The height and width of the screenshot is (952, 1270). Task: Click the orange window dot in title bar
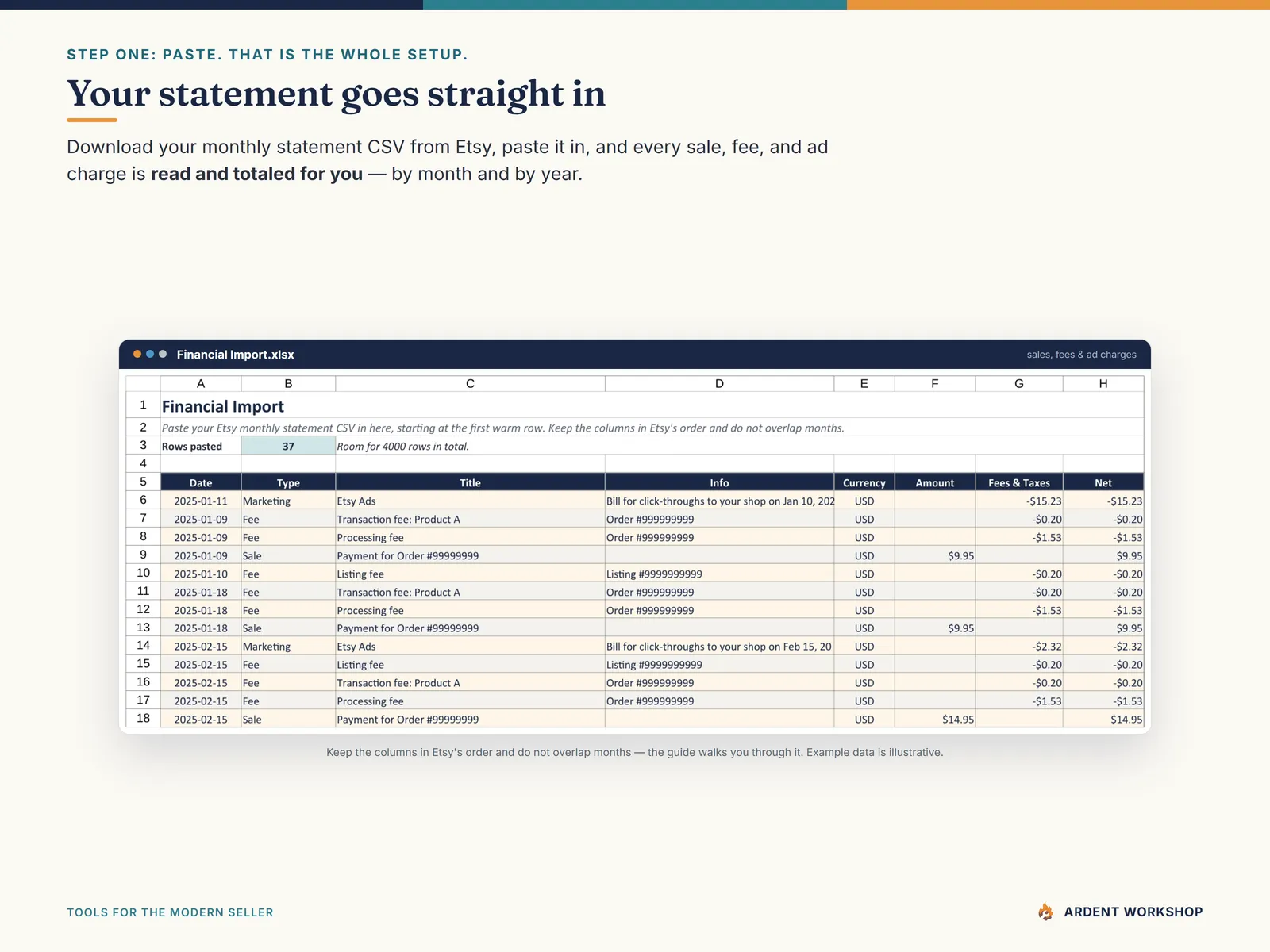click(x=137, y=354)
